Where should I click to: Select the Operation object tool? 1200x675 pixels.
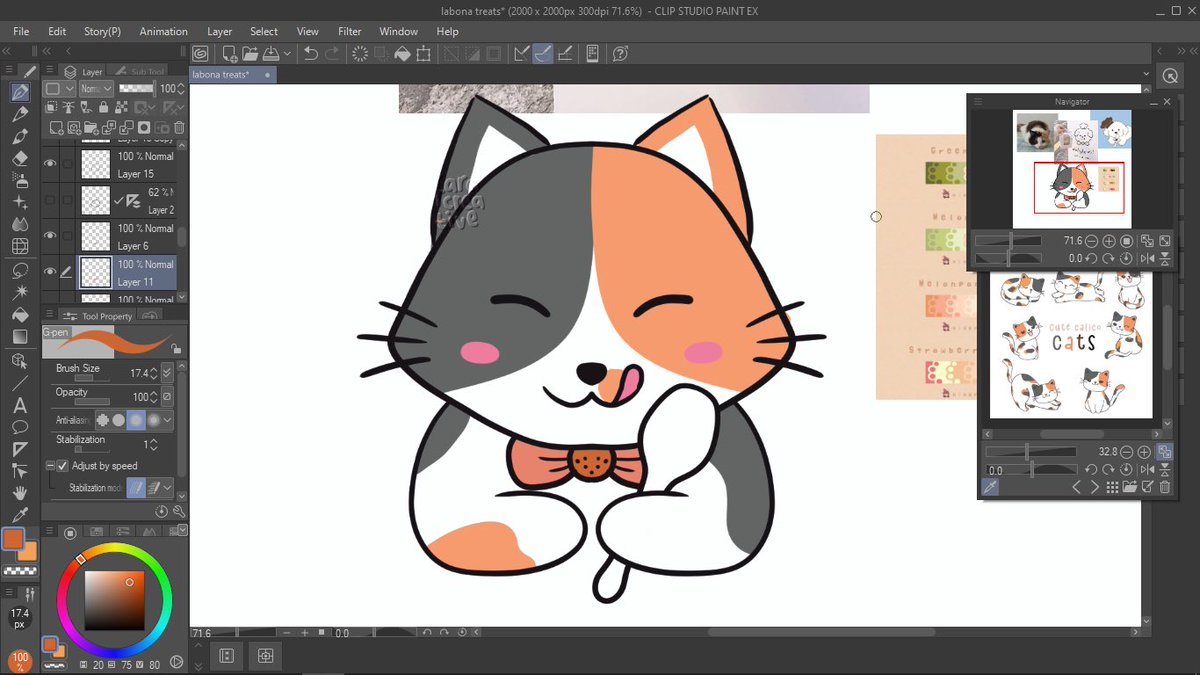pyautogui.click(x=19, y=360)
